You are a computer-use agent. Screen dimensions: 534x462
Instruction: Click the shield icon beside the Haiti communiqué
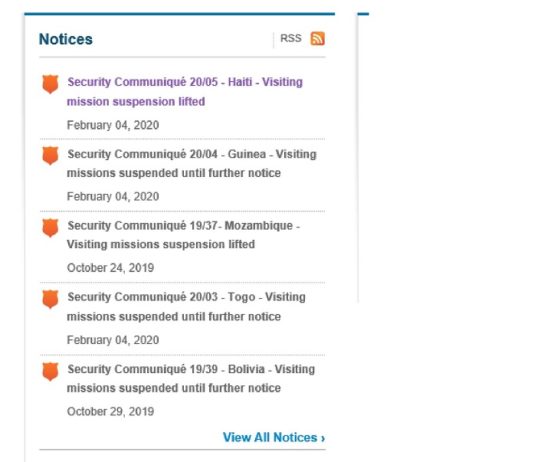tap(50, 84)
